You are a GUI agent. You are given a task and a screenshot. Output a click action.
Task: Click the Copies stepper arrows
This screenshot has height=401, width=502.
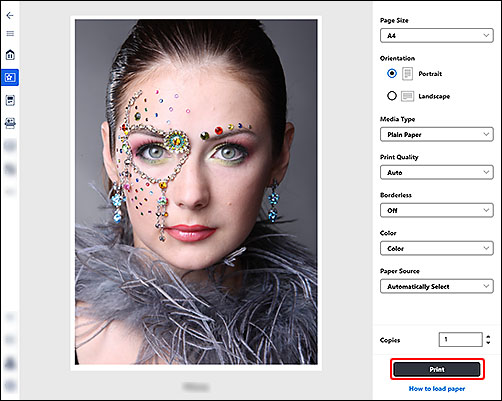click(488, 340)
